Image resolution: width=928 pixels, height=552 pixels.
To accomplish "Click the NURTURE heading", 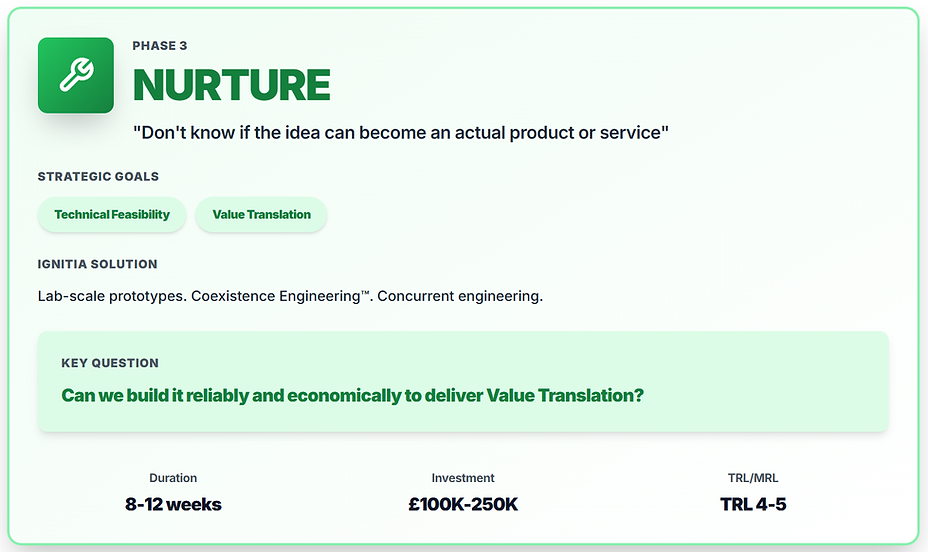I will tap(231, 87).
